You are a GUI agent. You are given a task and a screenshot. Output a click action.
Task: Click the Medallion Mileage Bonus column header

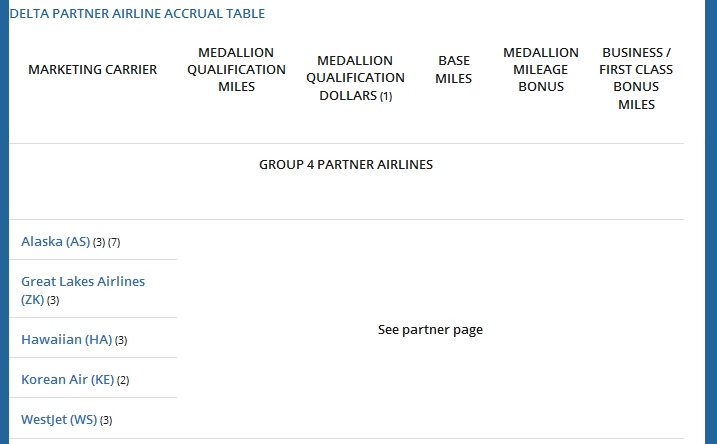(x=540, y=70)
